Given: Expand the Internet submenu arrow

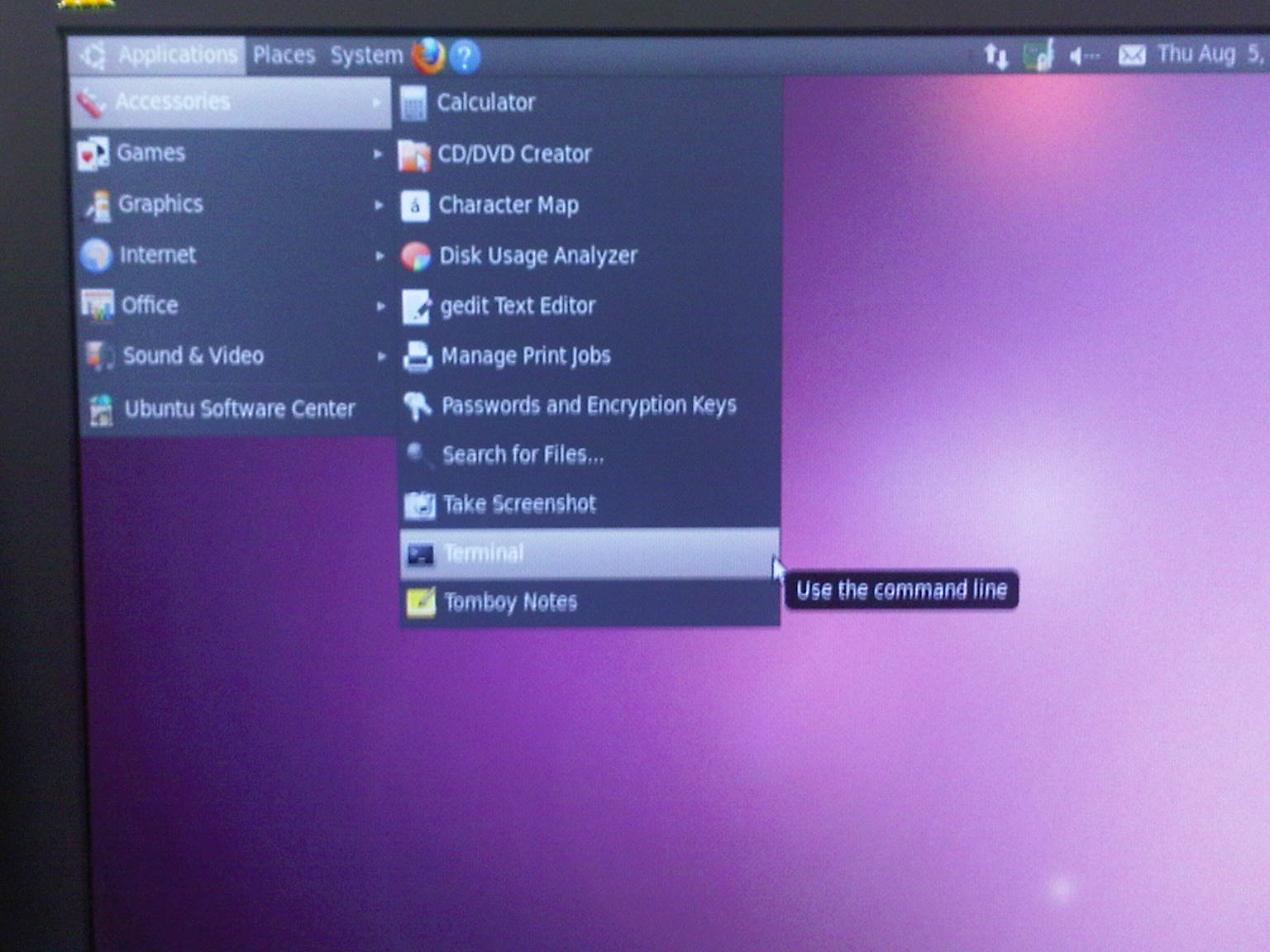Looking at the screenshot, I should (380, 256).
